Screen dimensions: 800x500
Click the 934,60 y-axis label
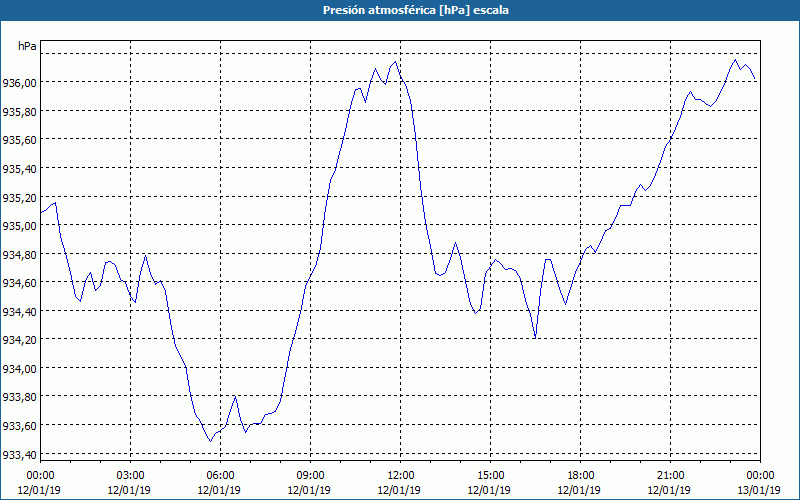pos(19,282)
